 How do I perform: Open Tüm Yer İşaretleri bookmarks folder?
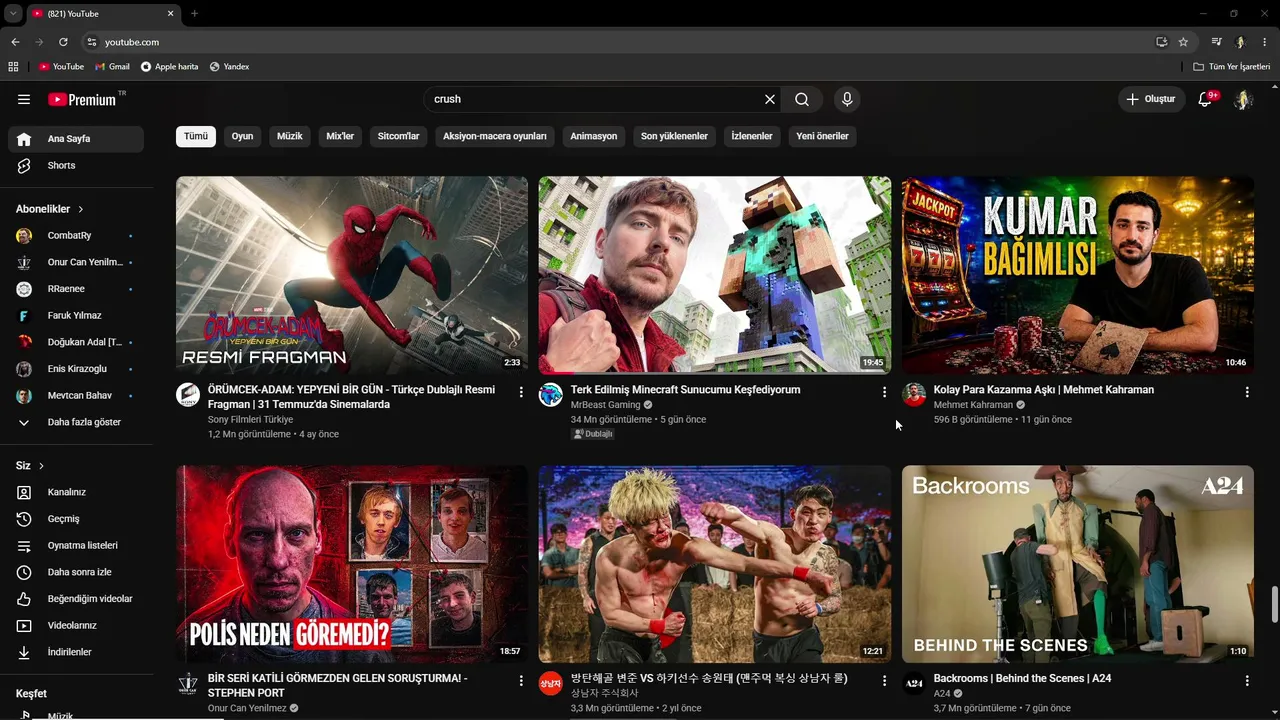1232,67
